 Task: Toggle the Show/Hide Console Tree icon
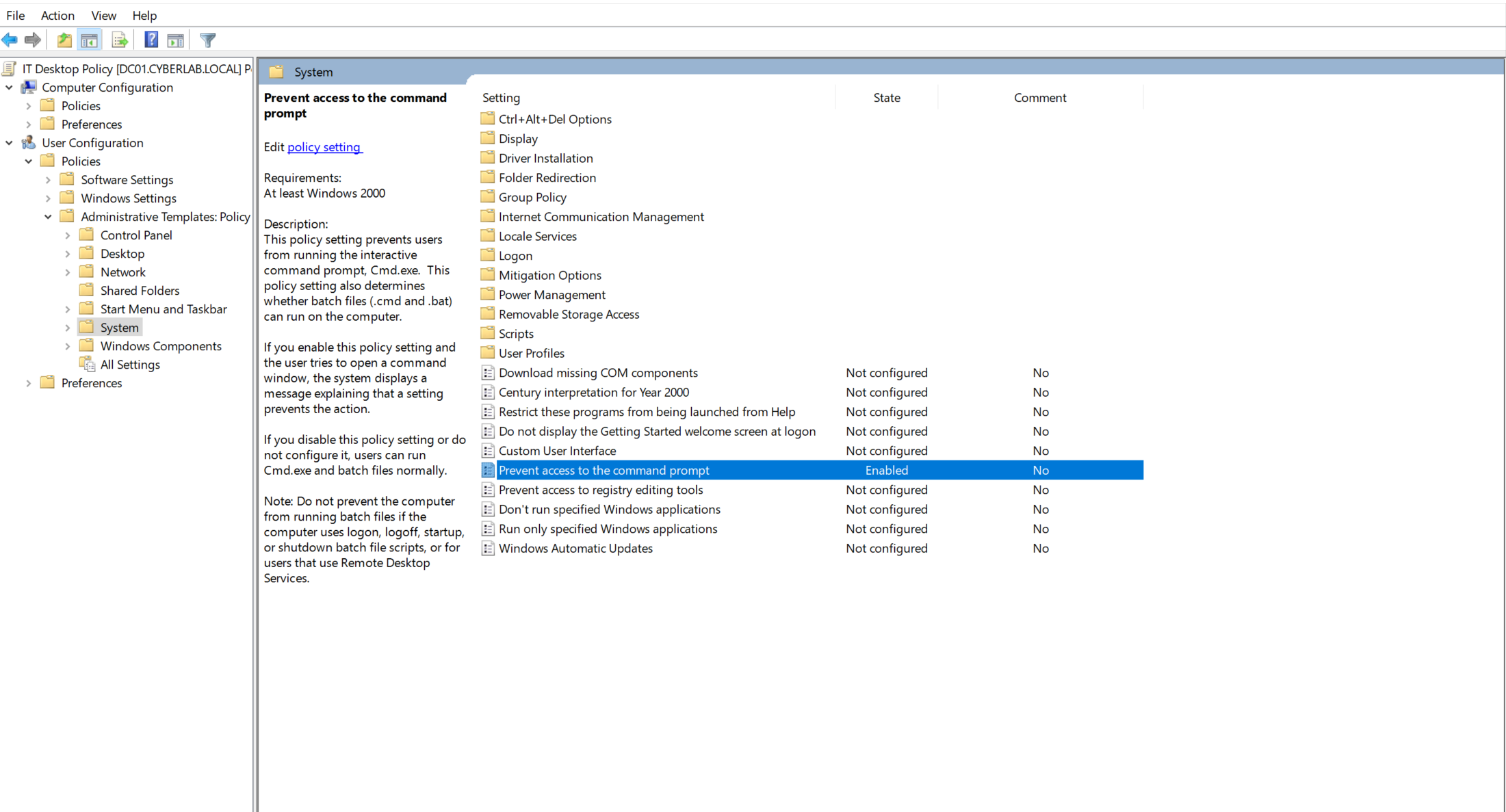point(89,40)
